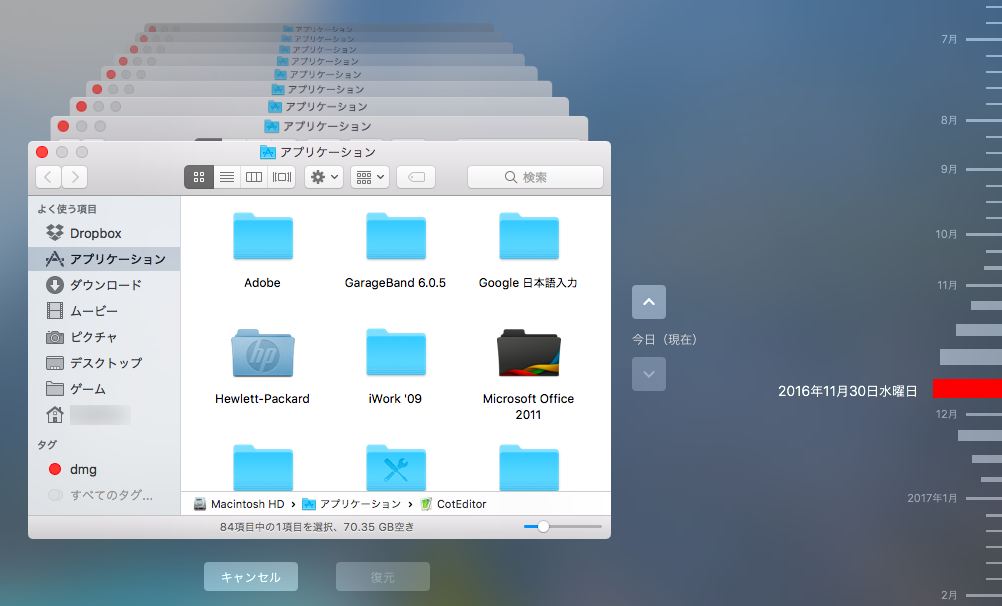Go back in Finder history
Viewport: 1002px width, 606px height.
[49, 177]
